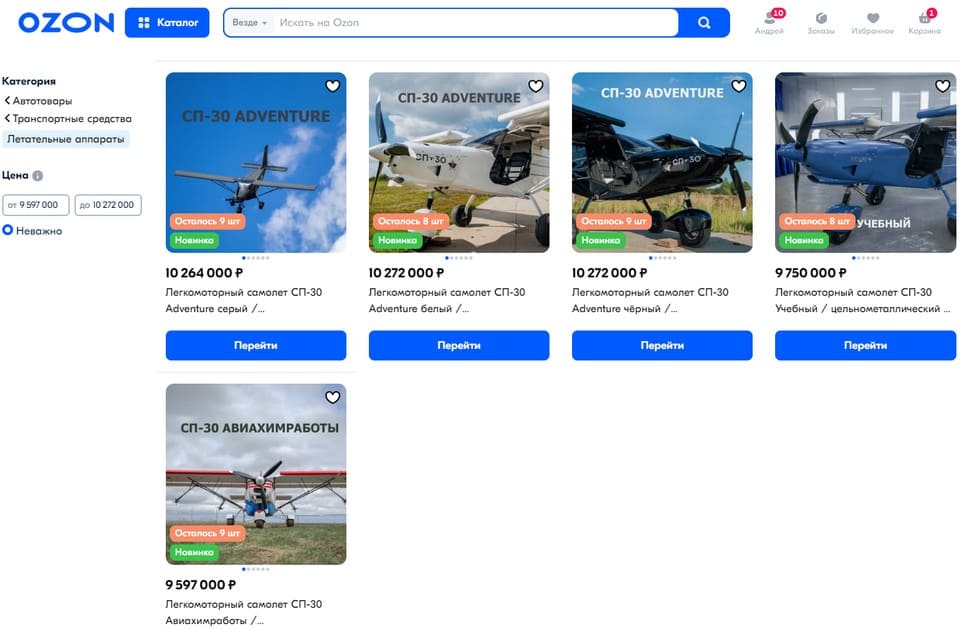Go back to Автотовары category
This screenshot has width=960, height=629.
tap(38, 100)
